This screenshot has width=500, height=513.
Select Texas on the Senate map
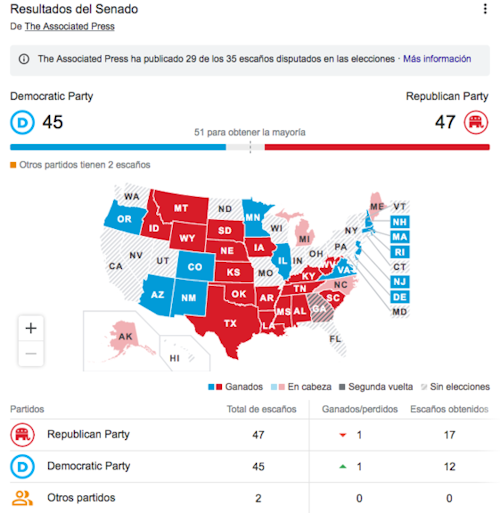click(x=230, y=322)
